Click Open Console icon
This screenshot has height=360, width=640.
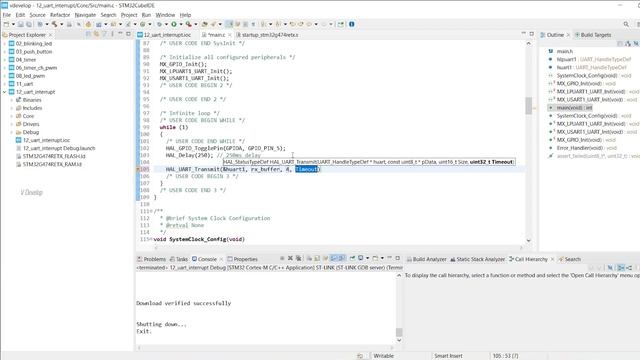375,258
